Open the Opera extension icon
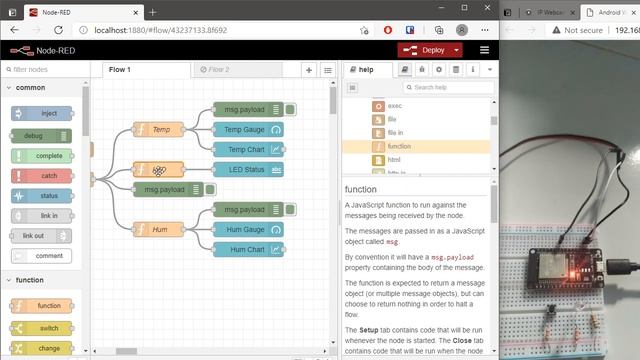Viewport: 640px width, 360px height. tap(388, 30)
